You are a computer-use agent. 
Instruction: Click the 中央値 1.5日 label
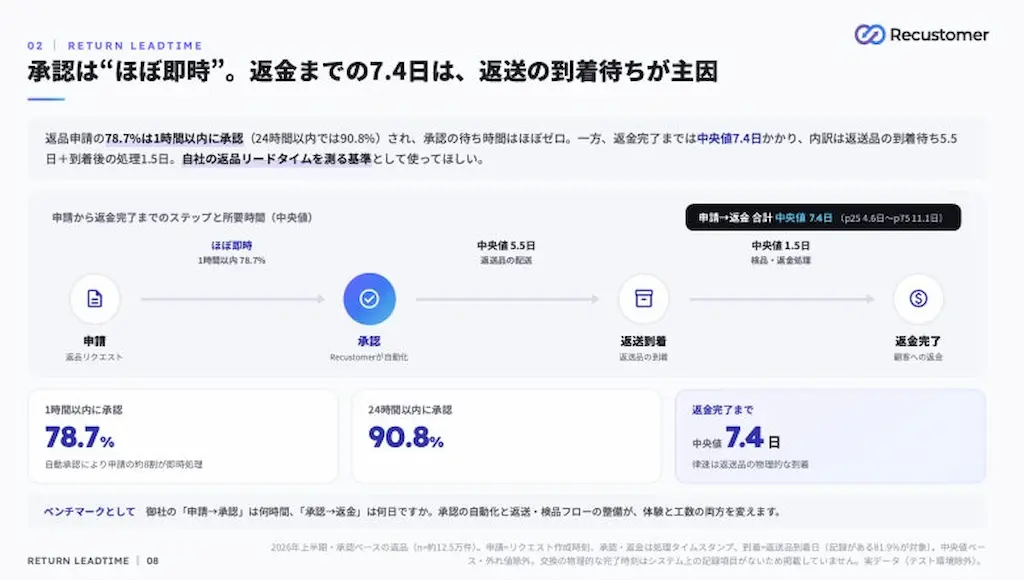[x=780, y=246]
